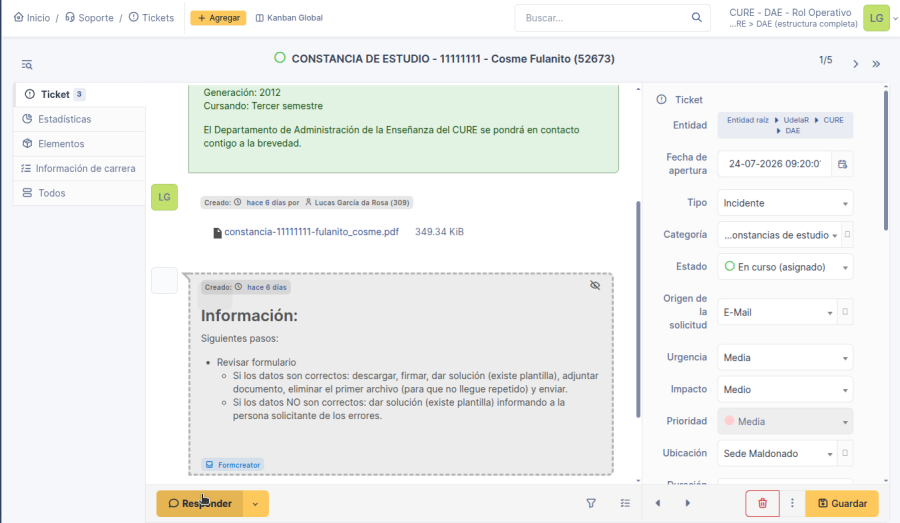The image size is (900, 523).
Task: Click the right panel scrollbar
Action: [x=886, y=161]
